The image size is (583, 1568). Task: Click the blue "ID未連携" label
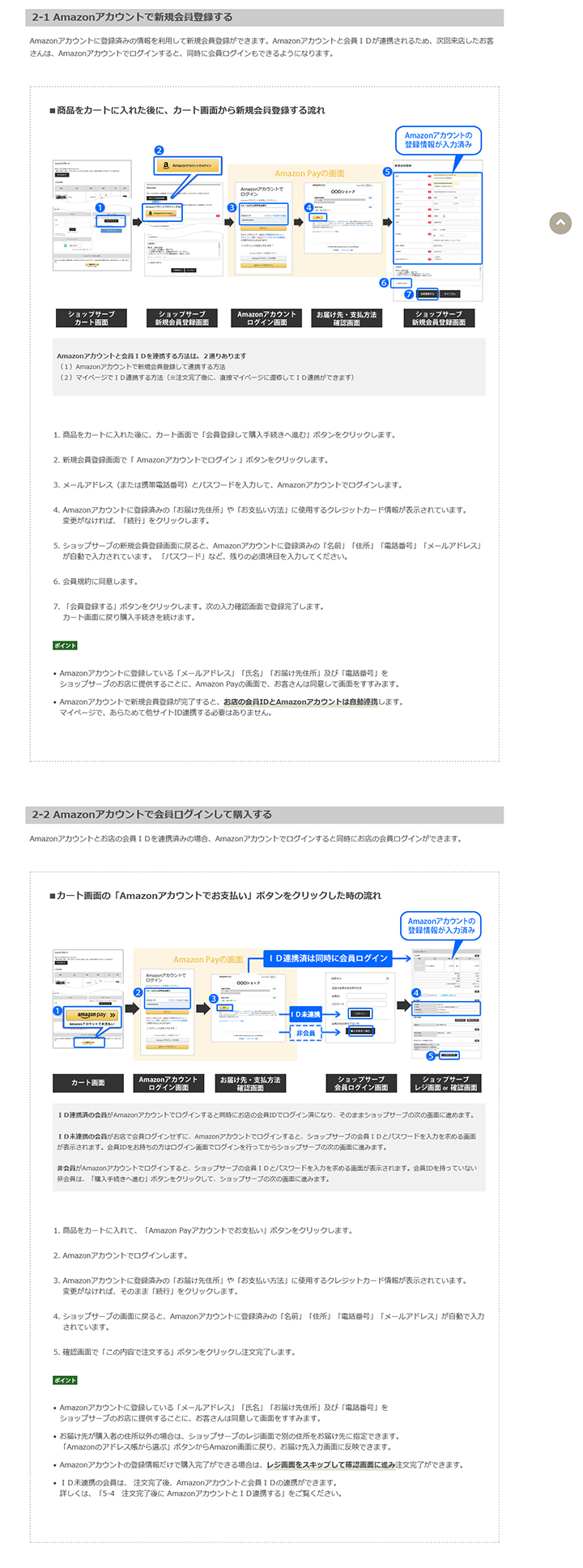pyautogui.click(x=306, y=1014)
